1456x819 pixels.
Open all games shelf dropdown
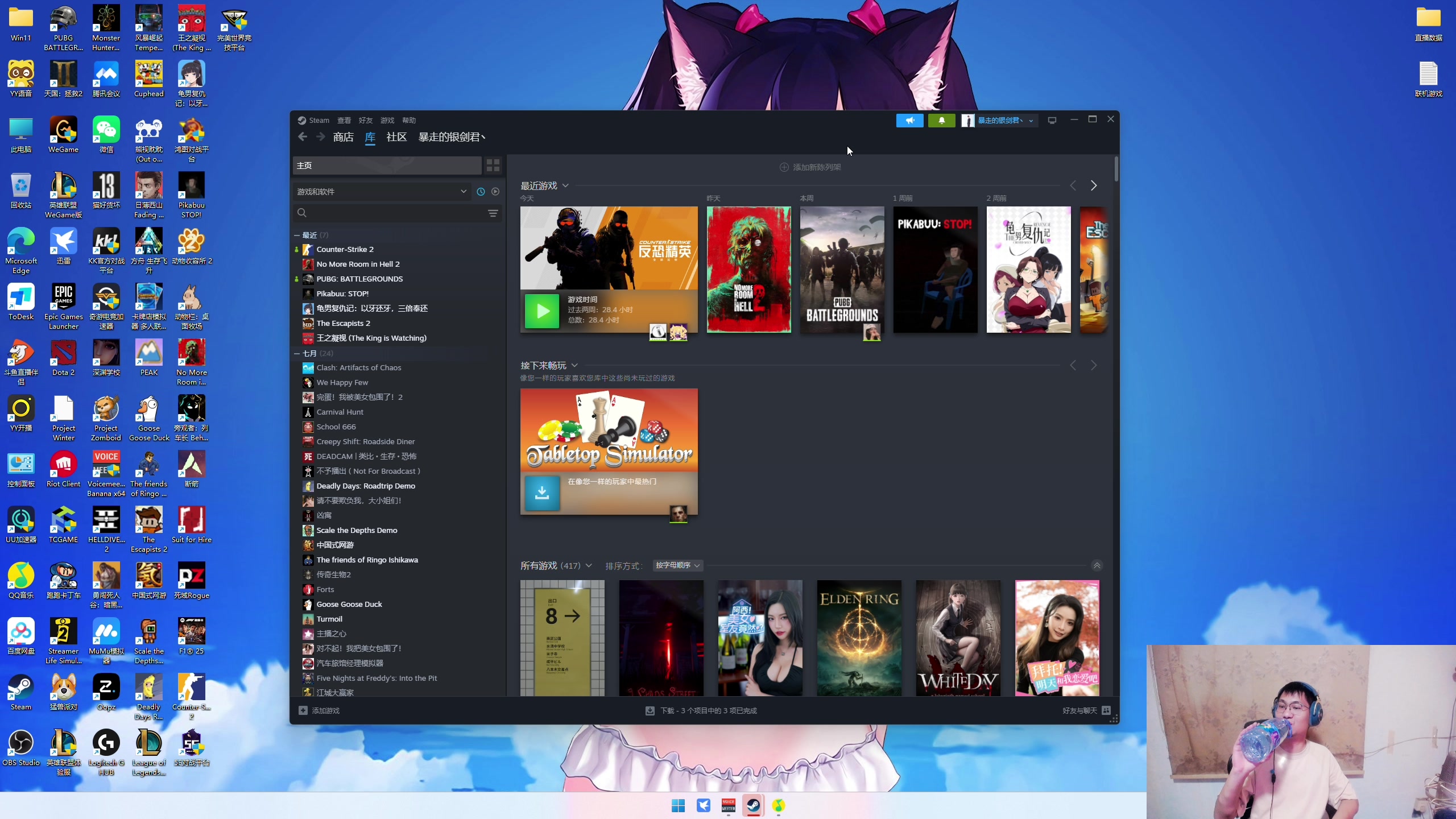(x=589, y=565)
